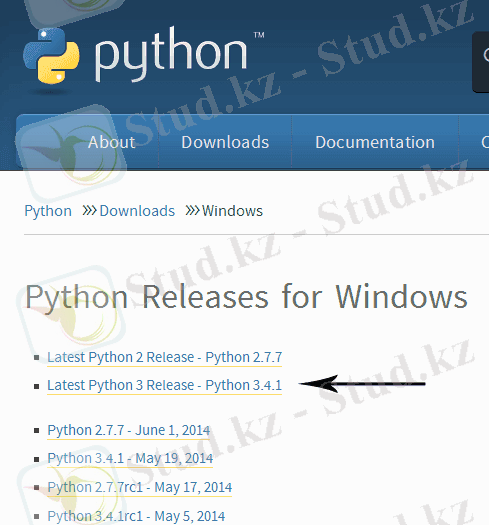Open the Documentation menu
The height and width of the screenshot is (525, 489).
click(375, 142)
